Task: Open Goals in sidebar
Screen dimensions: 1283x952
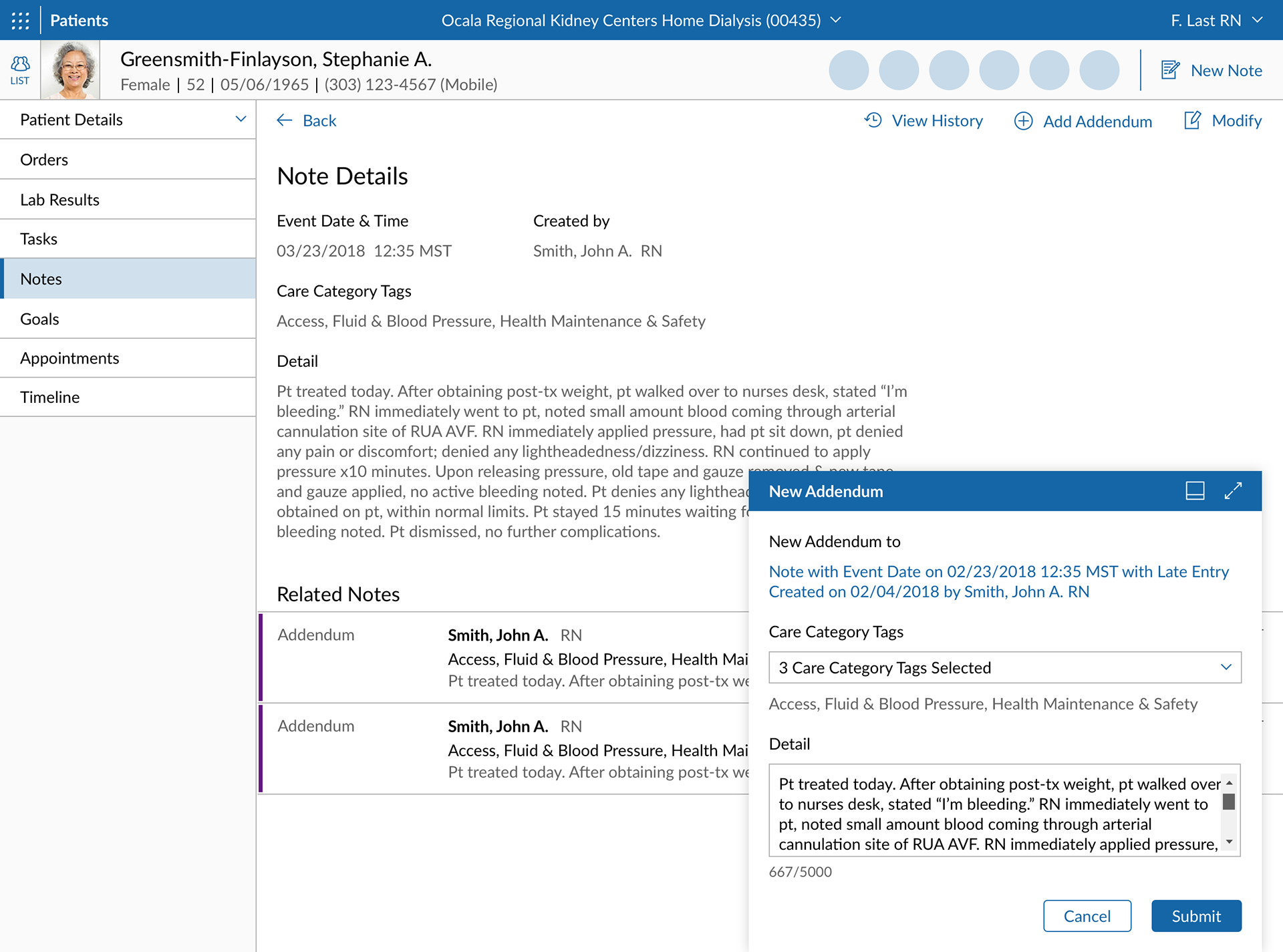Action: tap(128, 319)
